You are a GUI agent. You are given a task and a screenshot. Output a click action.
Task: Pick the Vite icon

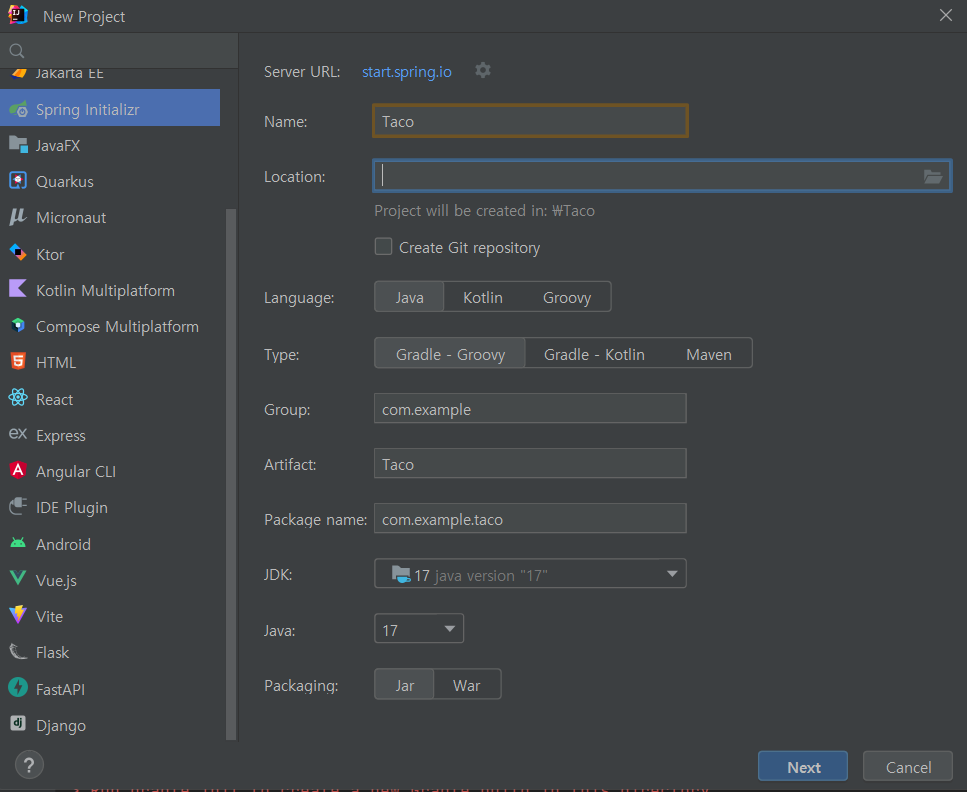tap(19, 616)
